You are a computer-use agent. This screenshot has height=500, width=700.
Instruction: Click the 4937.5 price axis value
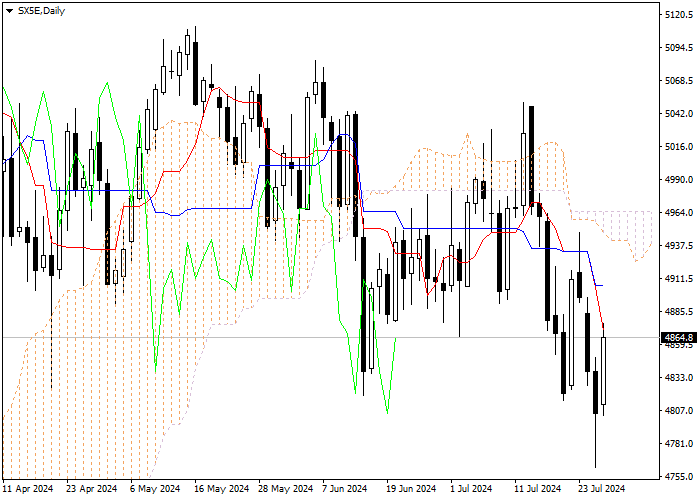(x=679, y=246)
